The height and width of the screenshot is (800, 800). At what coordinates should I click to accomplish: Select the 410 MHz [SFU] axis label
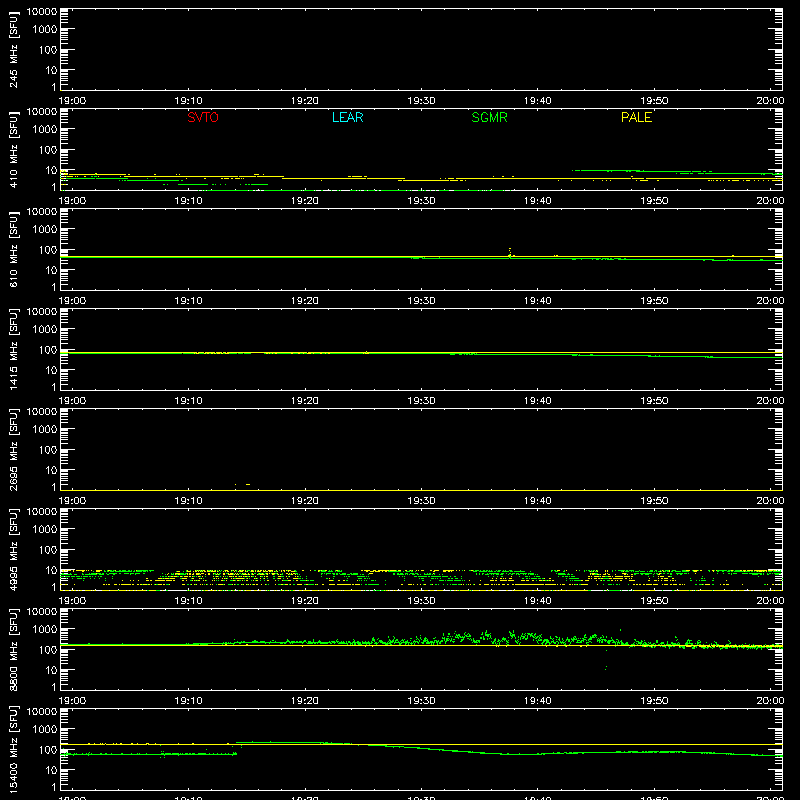point(13,149)
